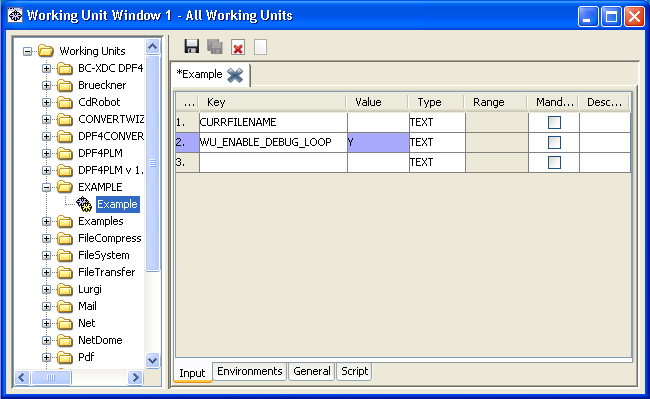Toggle Mandatory checkbox in row 3
The image size is (650, 399).
554,162
